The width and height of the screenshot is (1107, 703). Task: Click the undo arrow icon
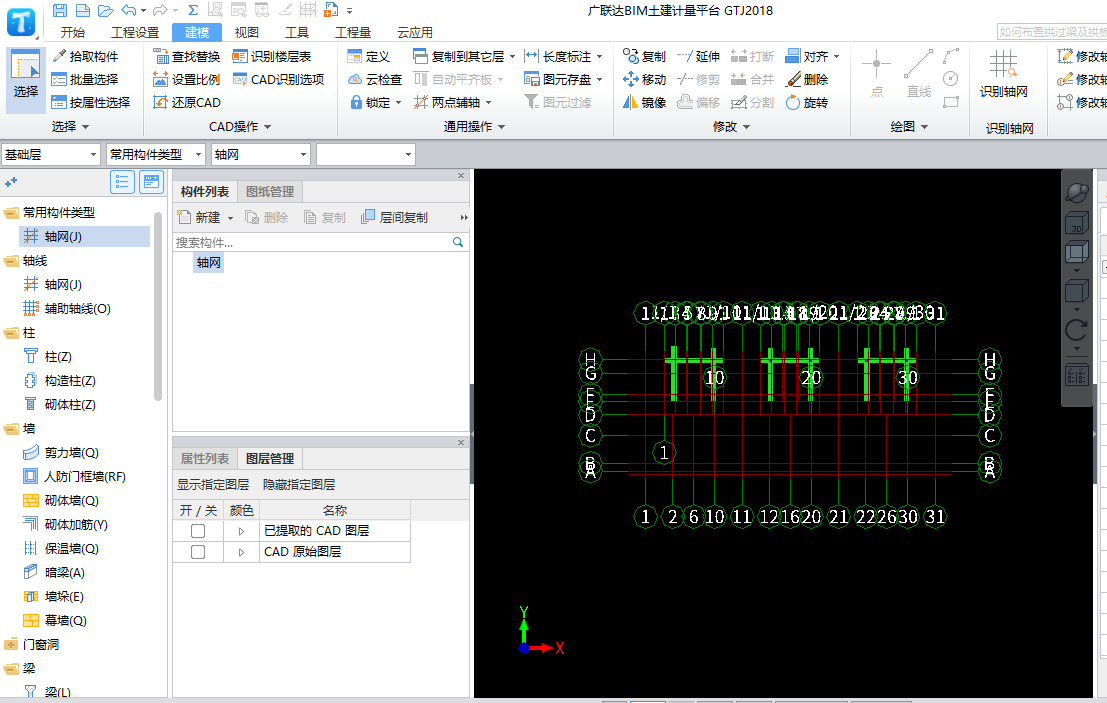[x=128, y=11]
